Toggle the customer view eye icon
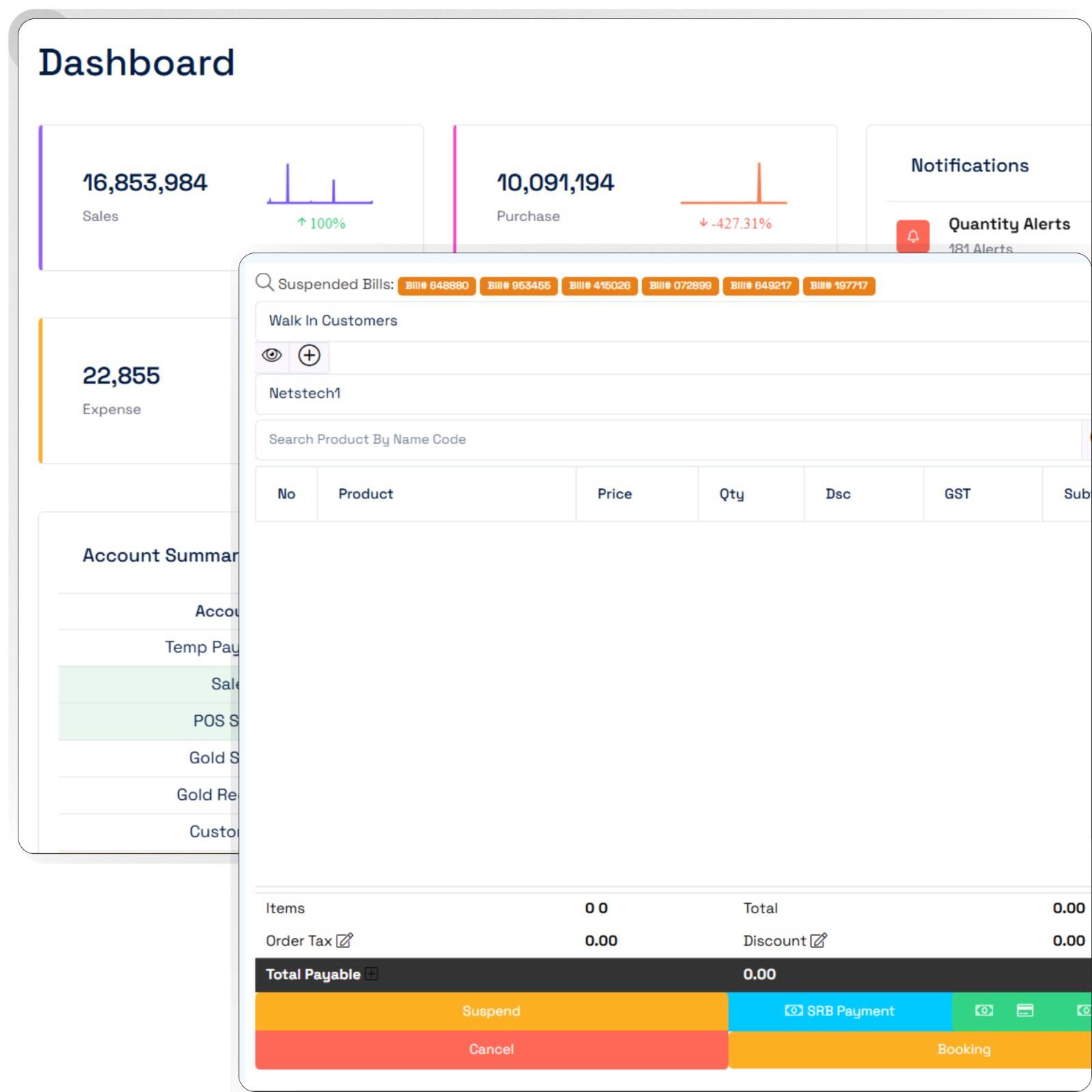The width and height of the screenshot is (1092, 1092). (272, 356)
